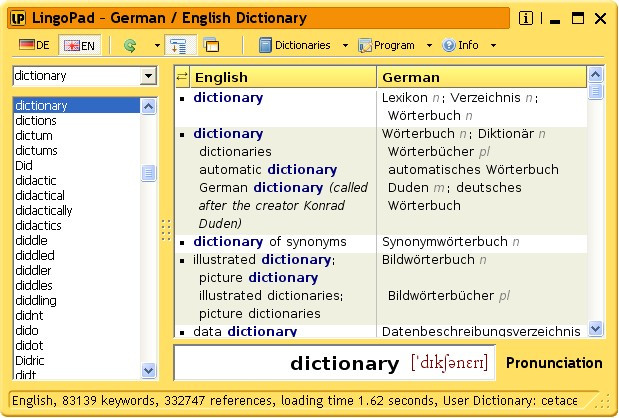The image size is (619, 418).
Task: Click the 'automatic dictionary' entry
Action: click(268, 170)
